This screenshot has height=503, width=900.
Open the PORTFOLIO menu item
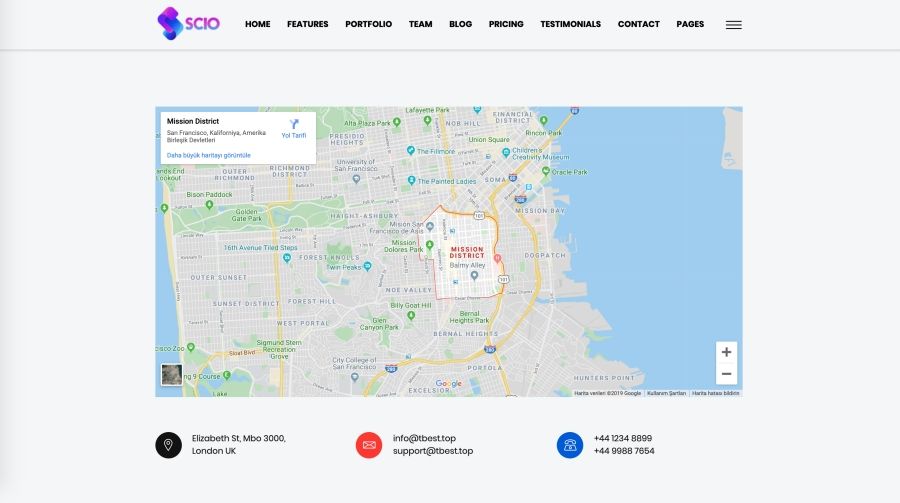click(368, 24)
